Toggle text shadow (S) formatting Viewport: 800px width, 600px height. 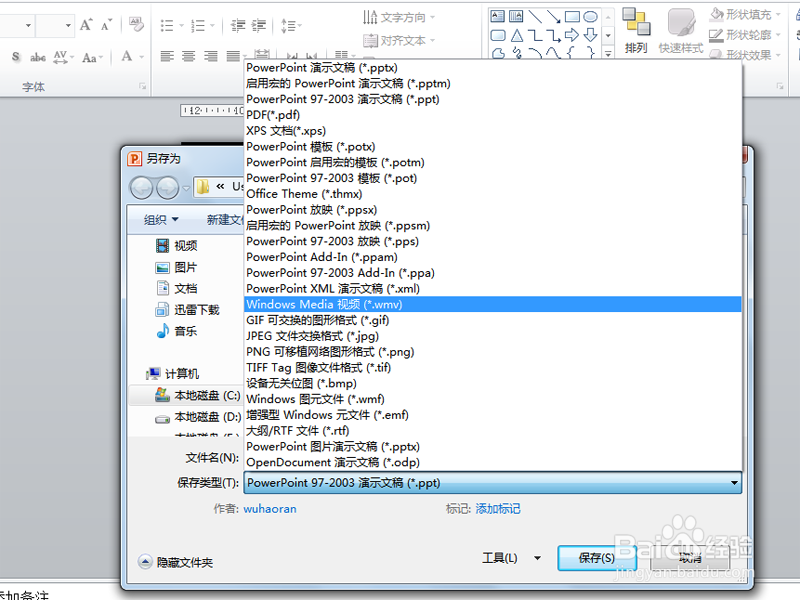point(16,57)
